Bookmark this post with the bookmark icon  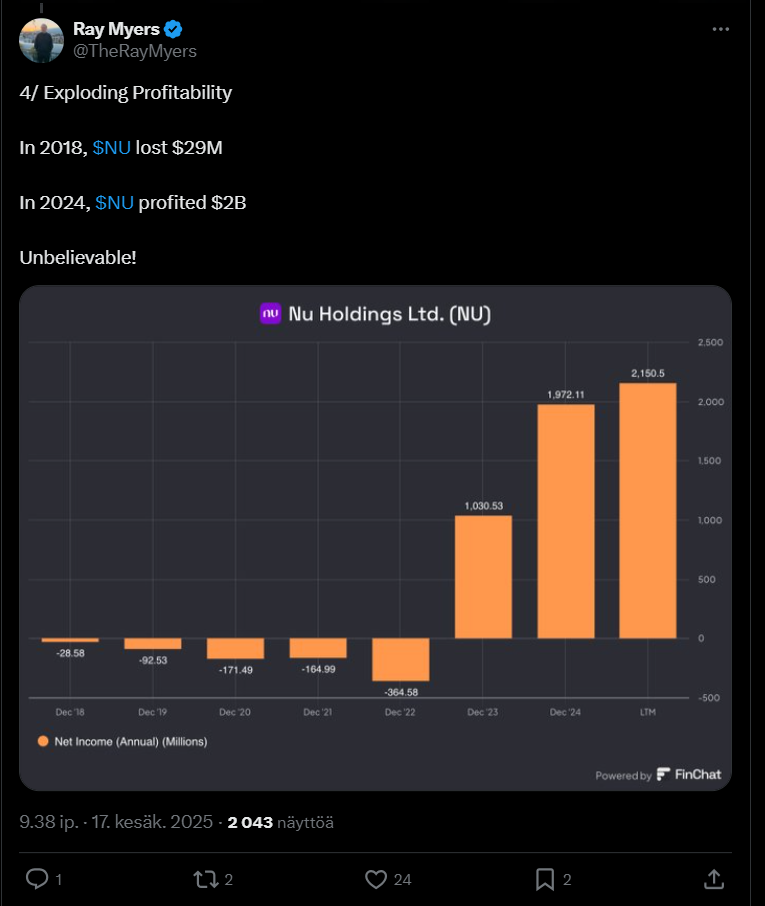coord(545,879)
